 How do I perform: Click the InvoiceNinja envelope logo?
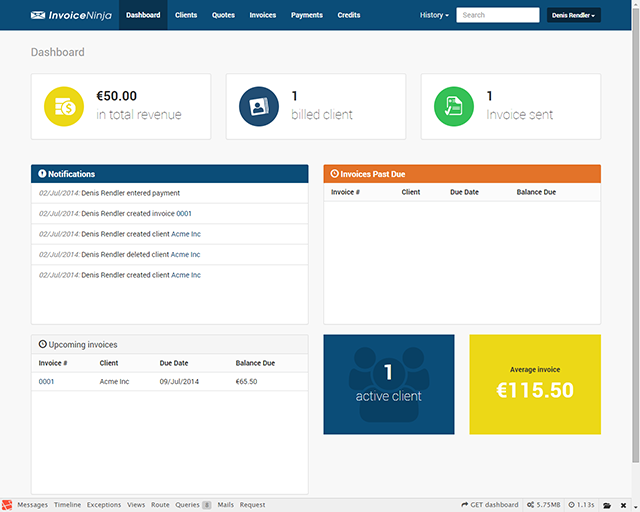tap(38, 16)
